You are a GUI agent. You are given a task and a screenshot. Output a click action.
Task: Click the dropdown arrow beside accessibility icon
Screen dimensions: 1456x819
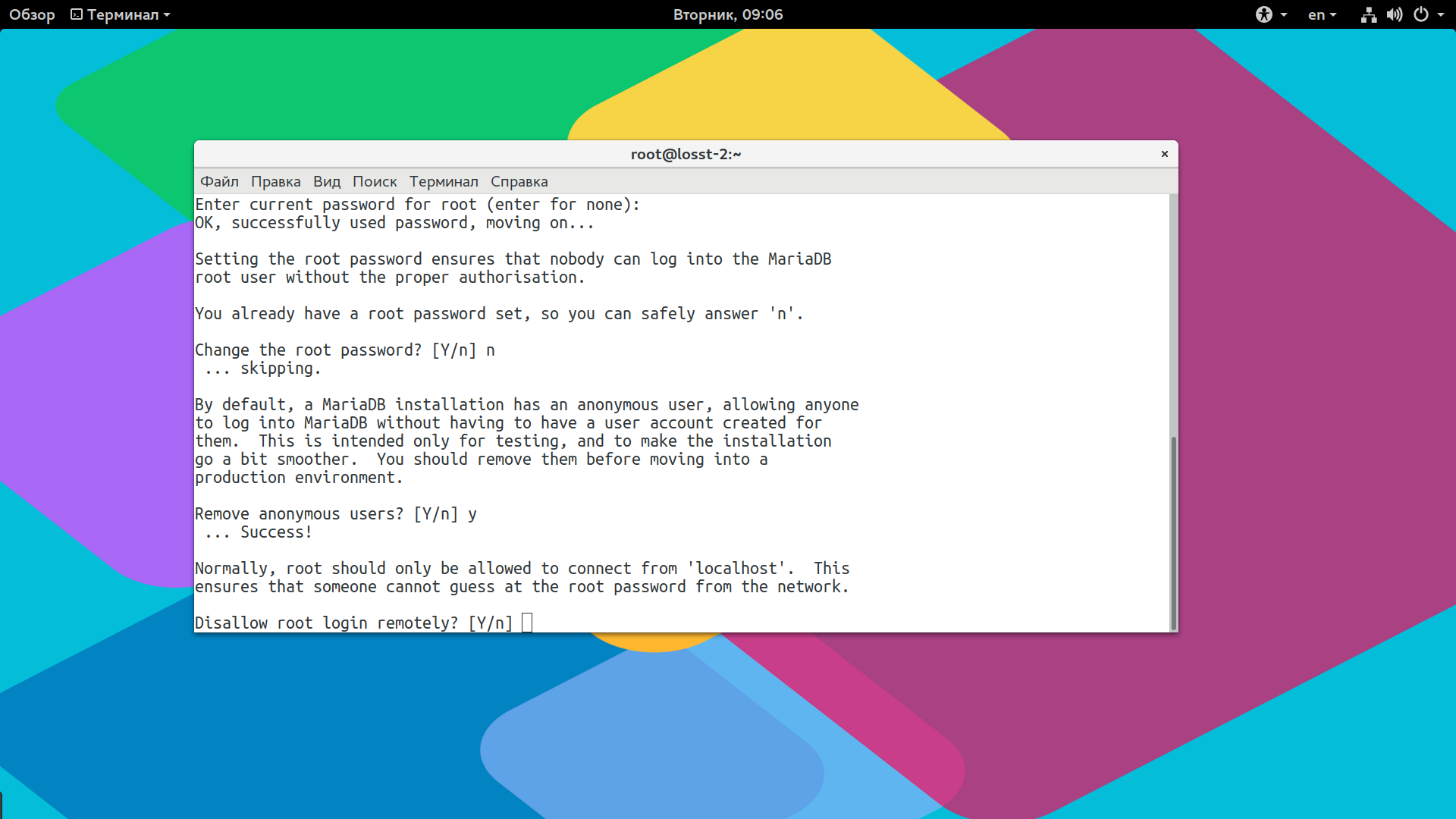[x=1284, y=14]
